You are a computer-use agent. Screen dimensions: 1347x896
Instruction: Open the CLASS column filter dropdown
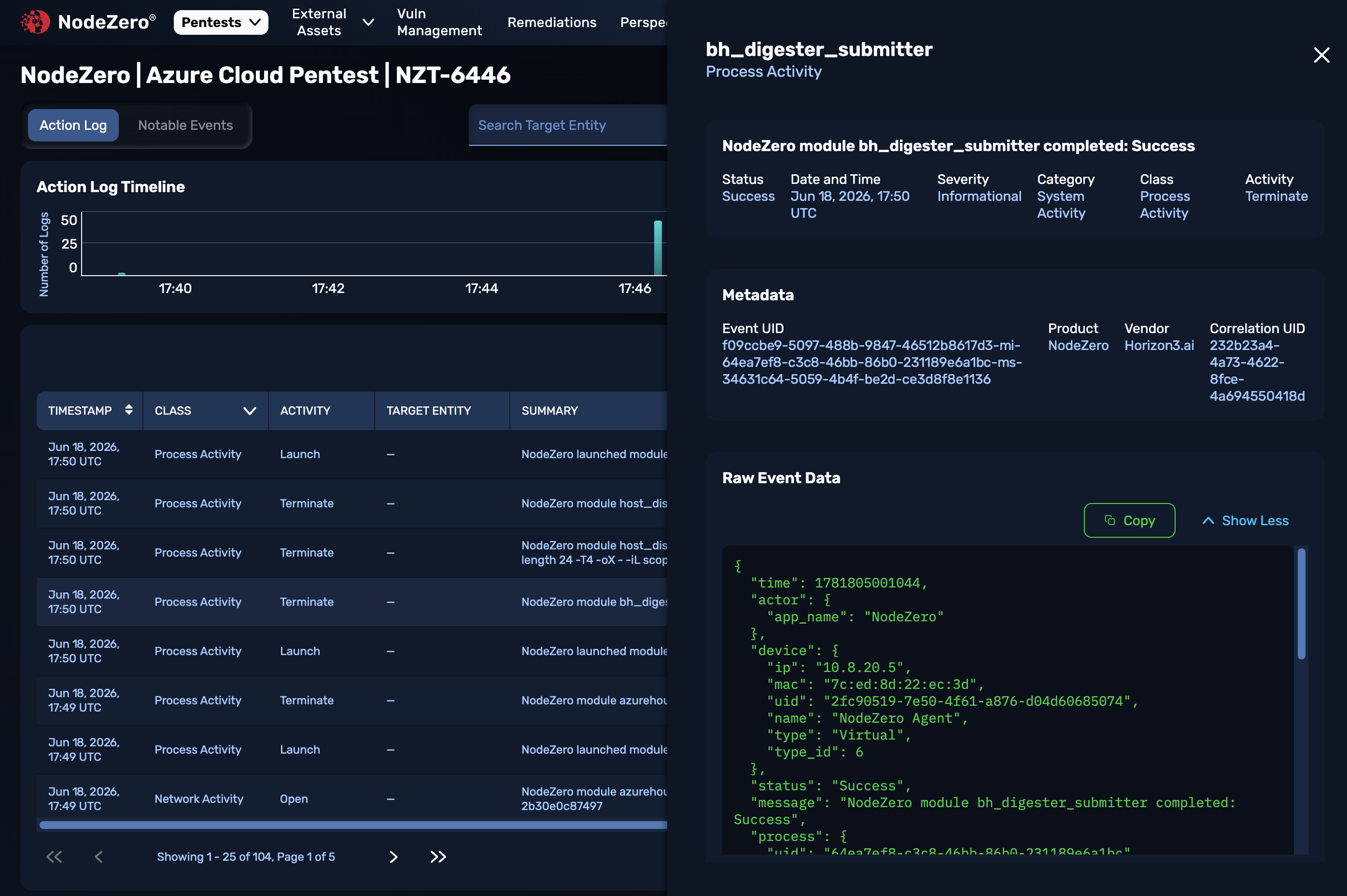click(x=250, y=411)
